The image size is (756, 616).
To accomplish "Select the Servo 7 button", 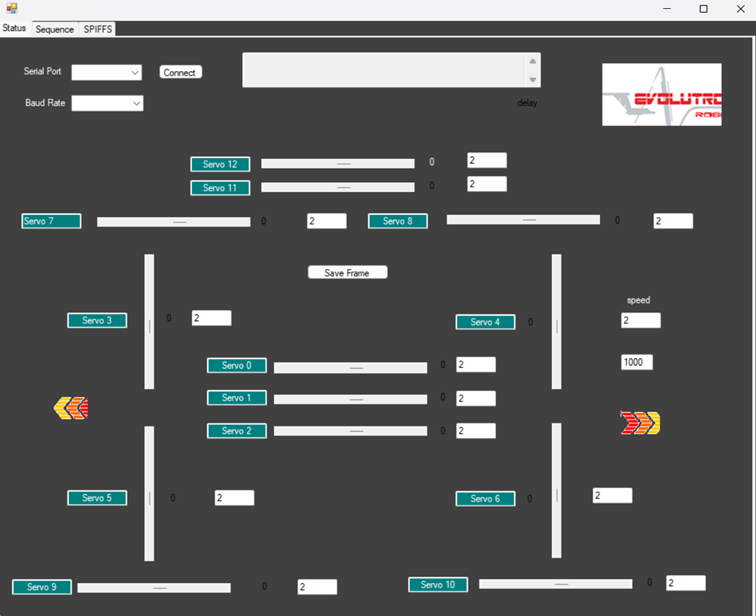I will click(x=51, y=221).
